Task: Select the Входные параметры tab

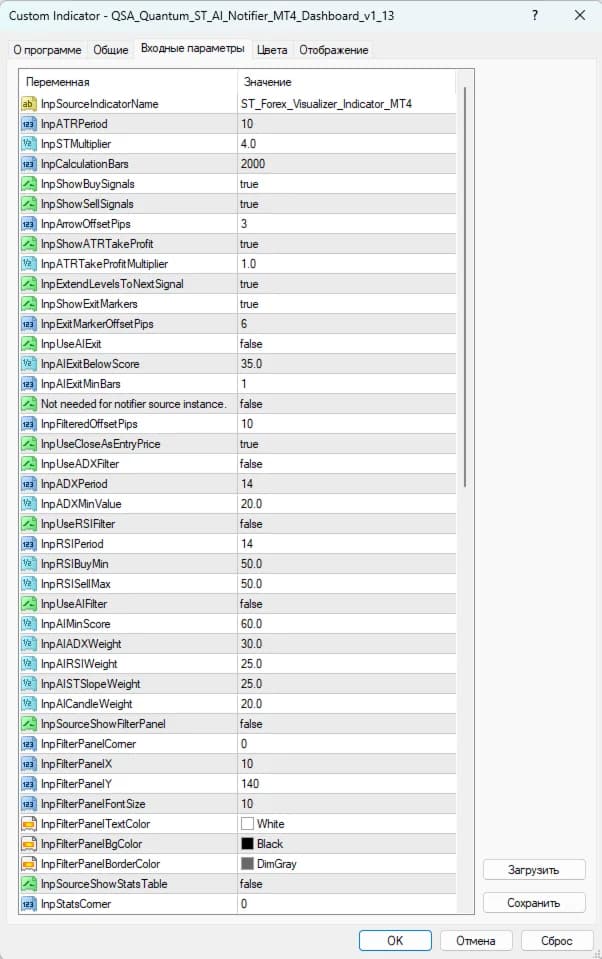Action: pyautogui.click(x=192, y=48)
